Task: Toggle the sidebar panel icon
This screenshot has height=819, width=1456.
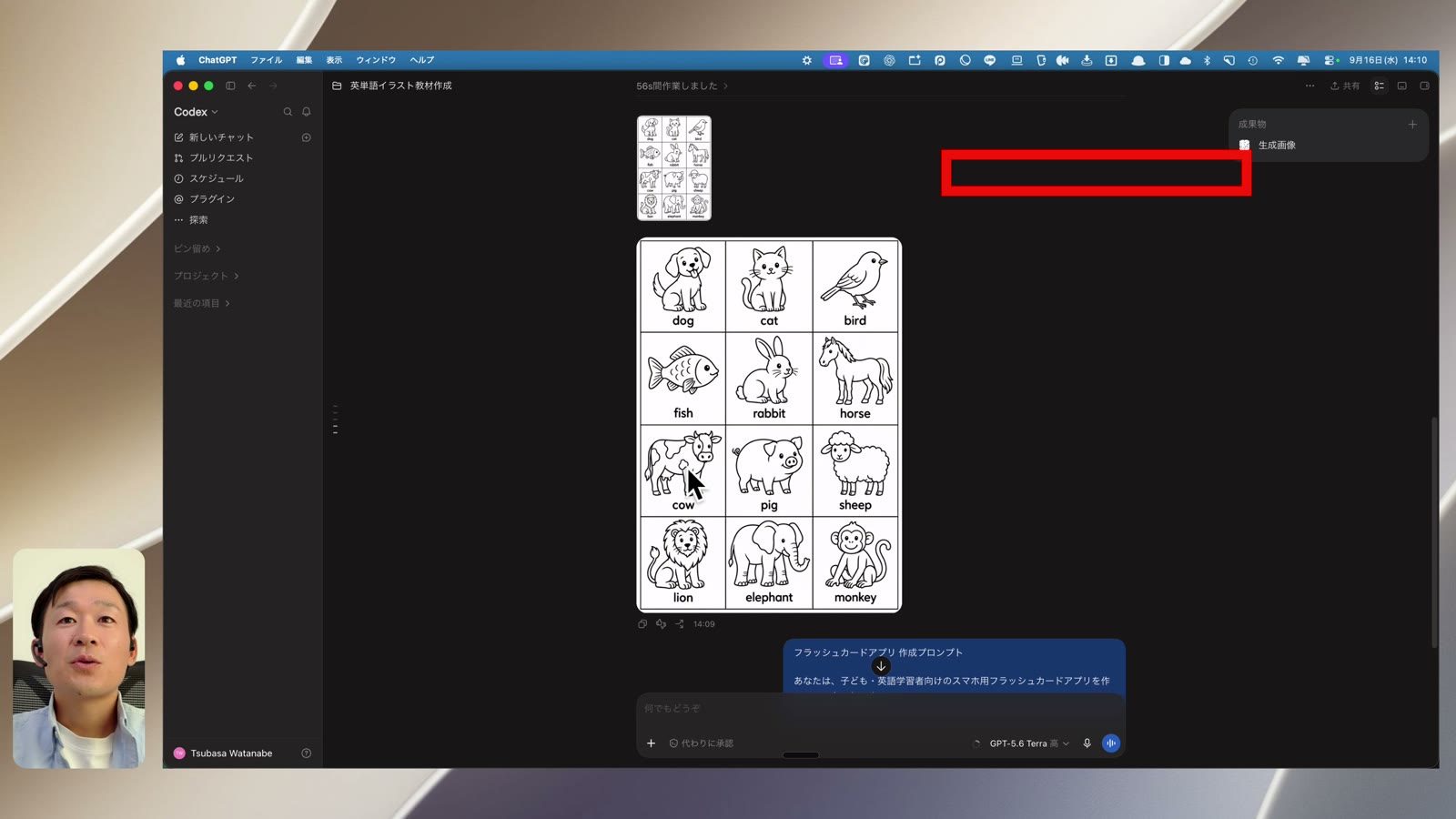Action: pyautogui.click(x=230, y=86)
